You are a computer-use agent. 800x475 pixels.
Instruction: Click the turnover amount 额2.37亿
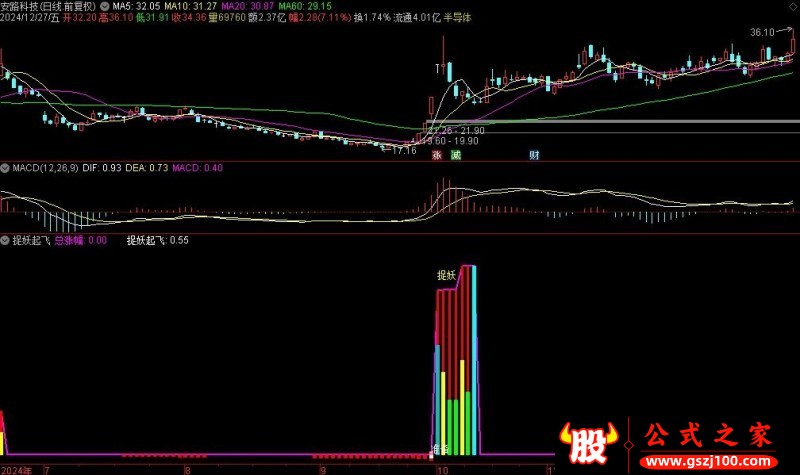[x=267, y=18]
